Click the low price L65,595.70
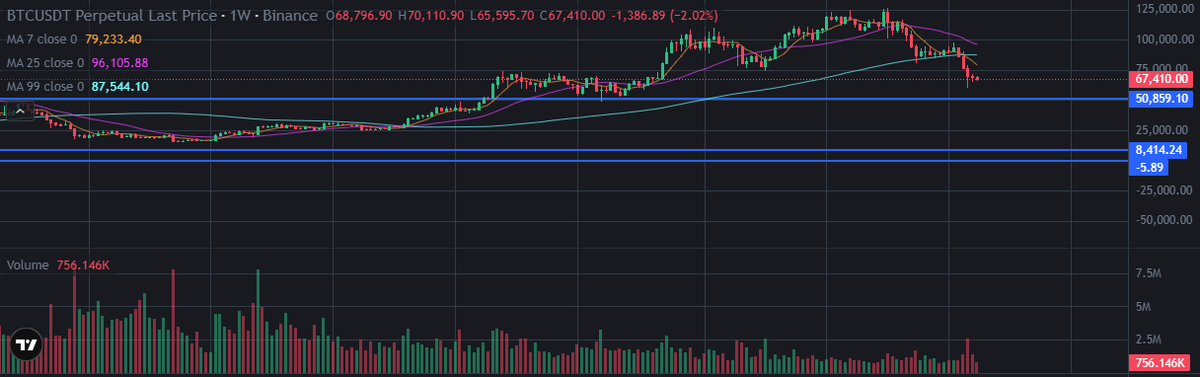The width and height of the screenshot is (1200, 377). (x=503, y=16)
